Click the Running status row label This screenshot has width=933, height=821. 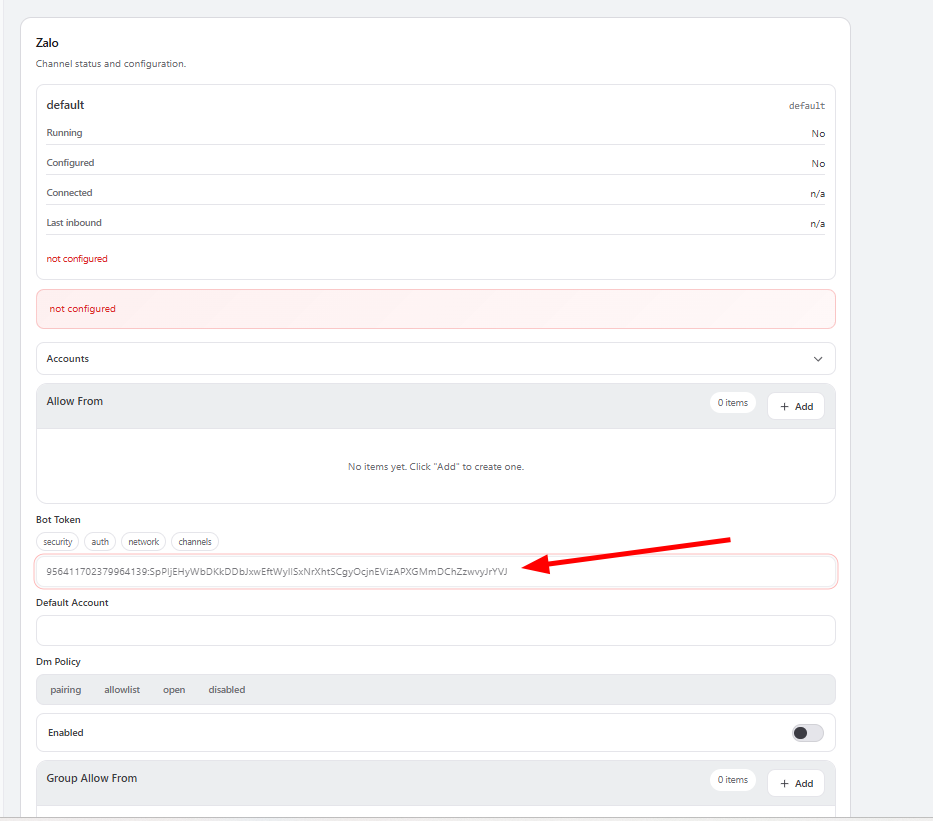tap(64, 133)
